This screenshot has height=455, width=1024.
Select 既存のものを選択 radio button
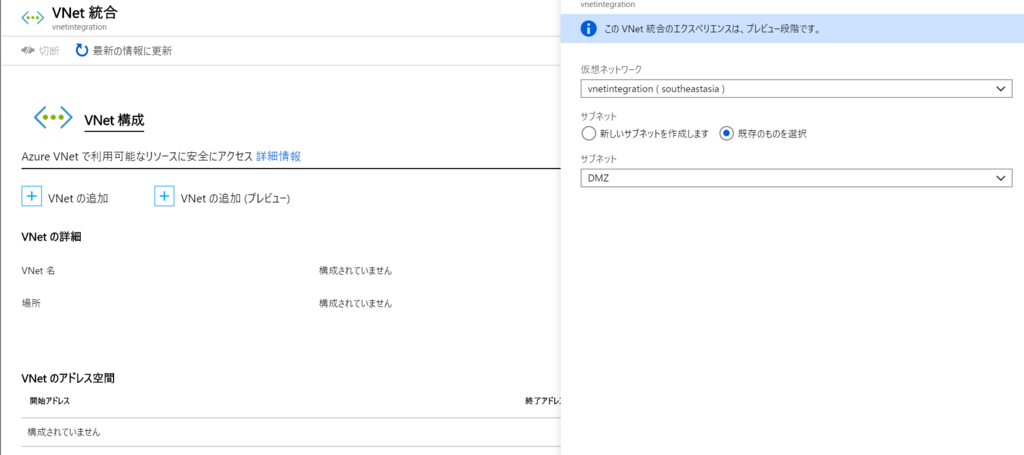click(x=727, y=134)
